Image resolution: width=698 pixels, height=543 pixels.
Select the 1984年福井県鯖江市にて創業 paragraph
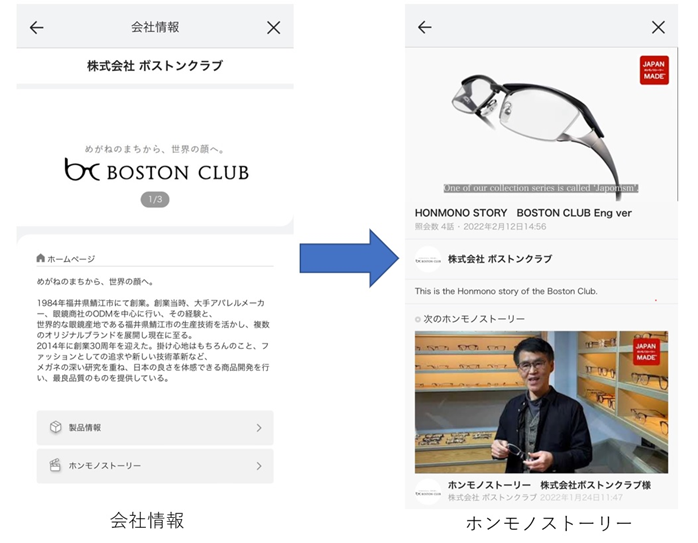(153, 340)
